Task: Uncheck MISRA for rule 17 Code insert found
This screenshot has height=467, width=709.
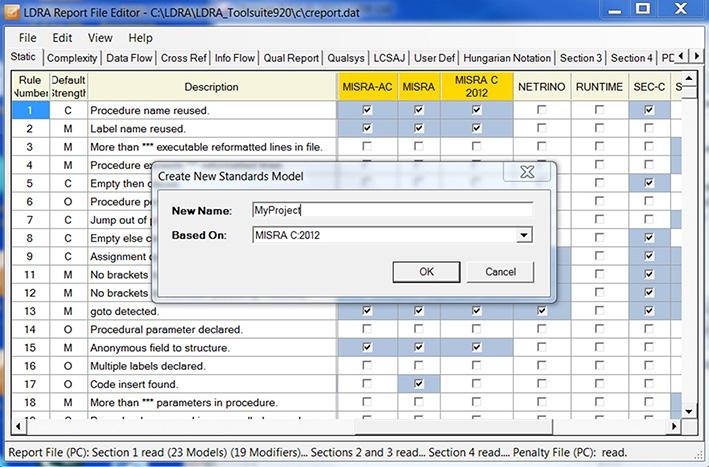Action: [419, 384]
